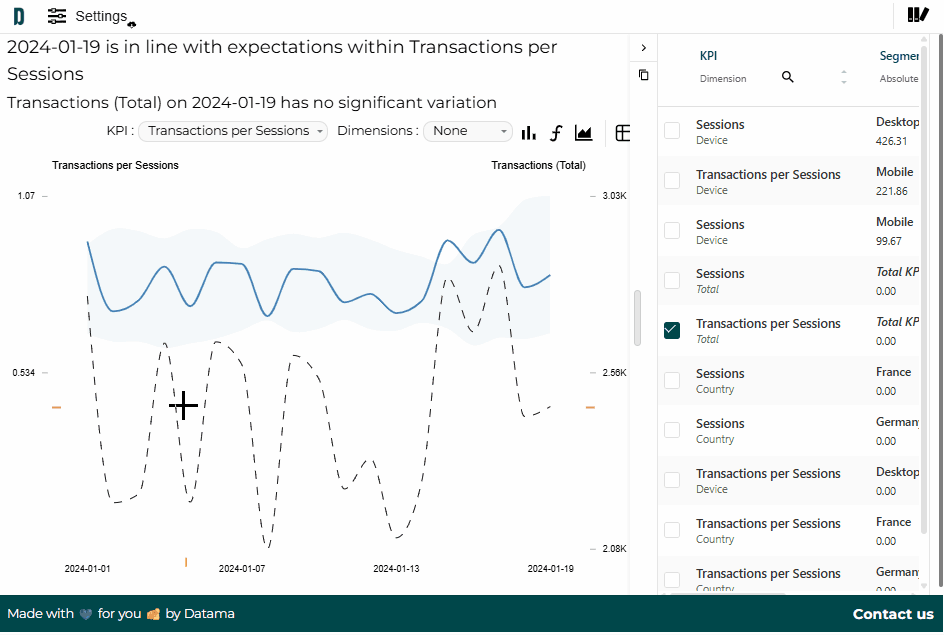Viewport: 944px width, 635px height.
Task: Open the Dimensions dropdown set to None
Action: click(x=468, y=131)
